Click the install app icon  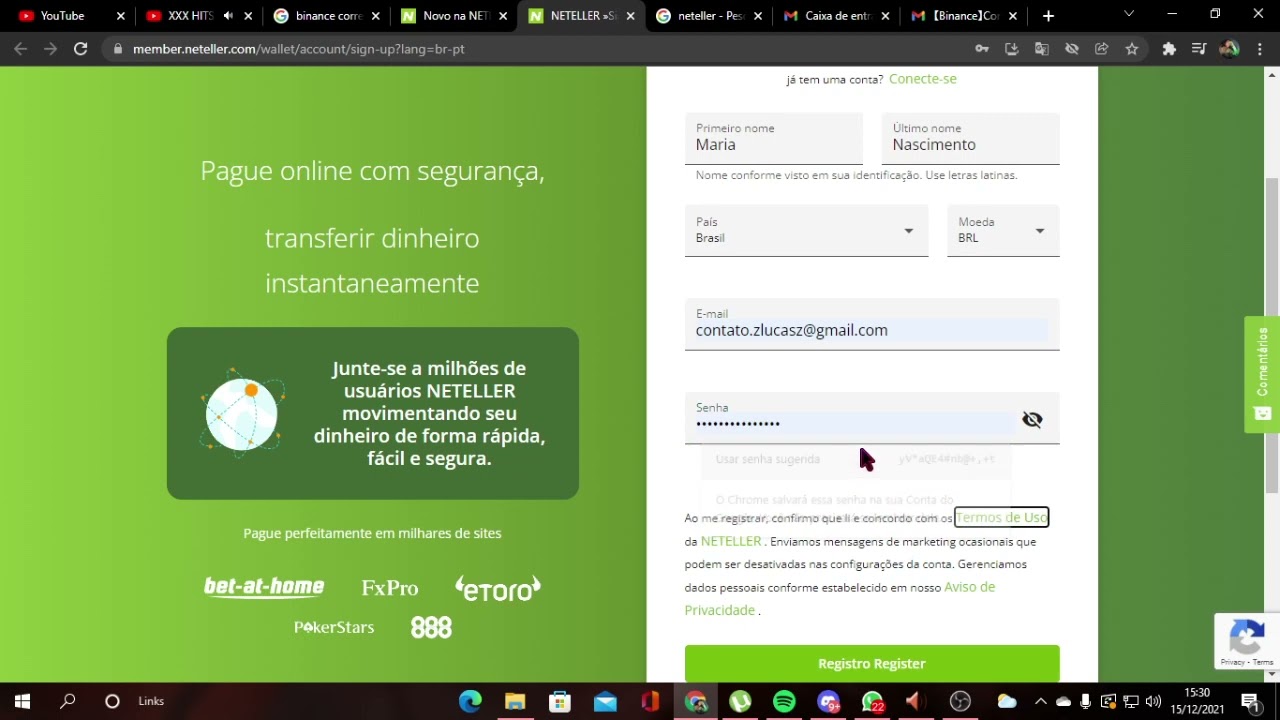coord(1012,49)
